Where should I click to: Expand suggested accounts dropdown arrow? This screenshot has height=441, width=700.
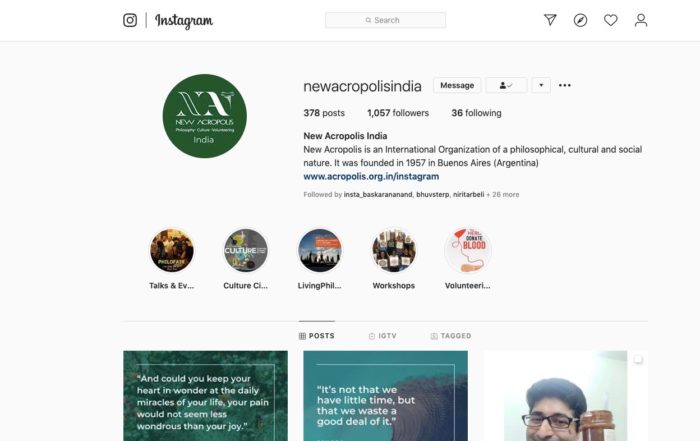point(541,85)
